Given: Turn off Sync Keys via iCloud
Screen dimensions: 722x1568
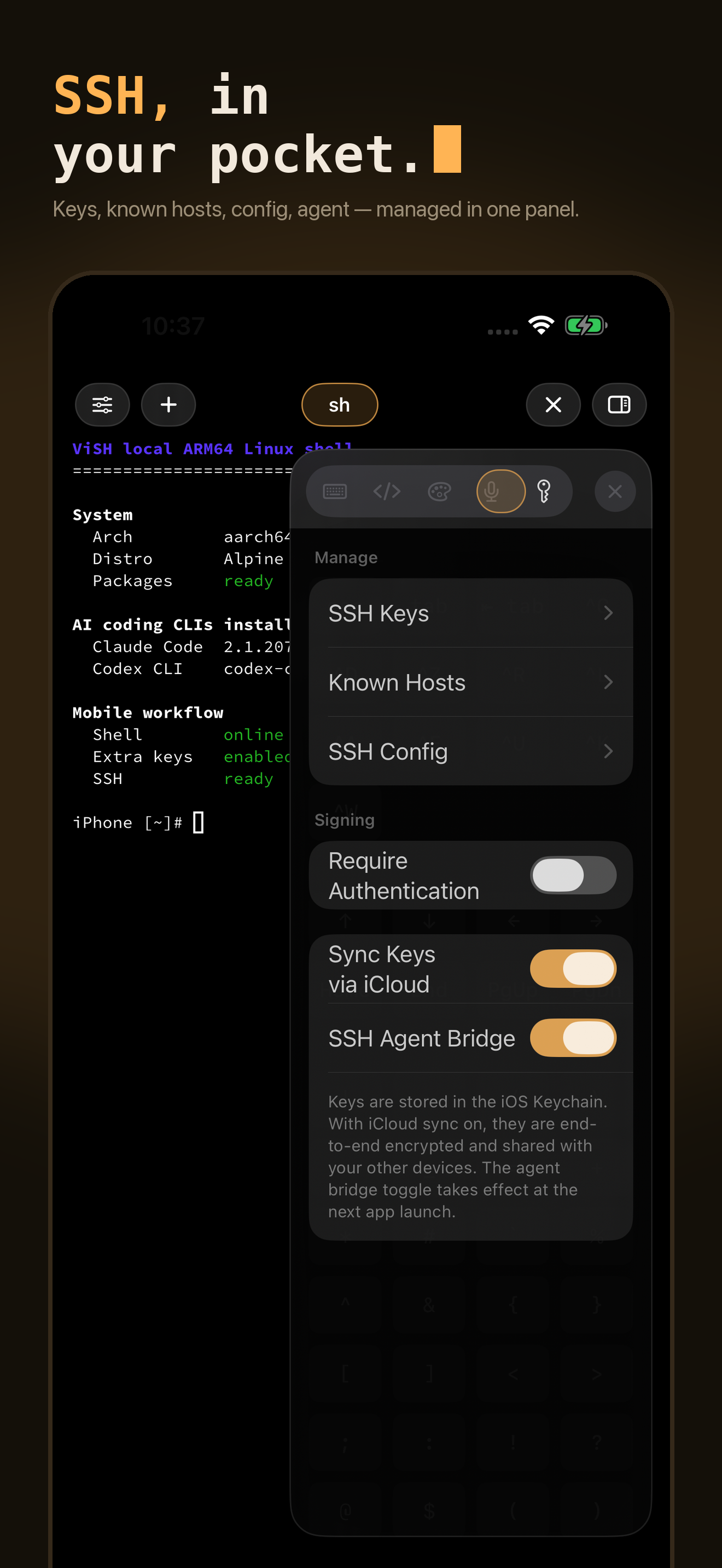Looking at the screenshot, I should [x=573, y=968].
